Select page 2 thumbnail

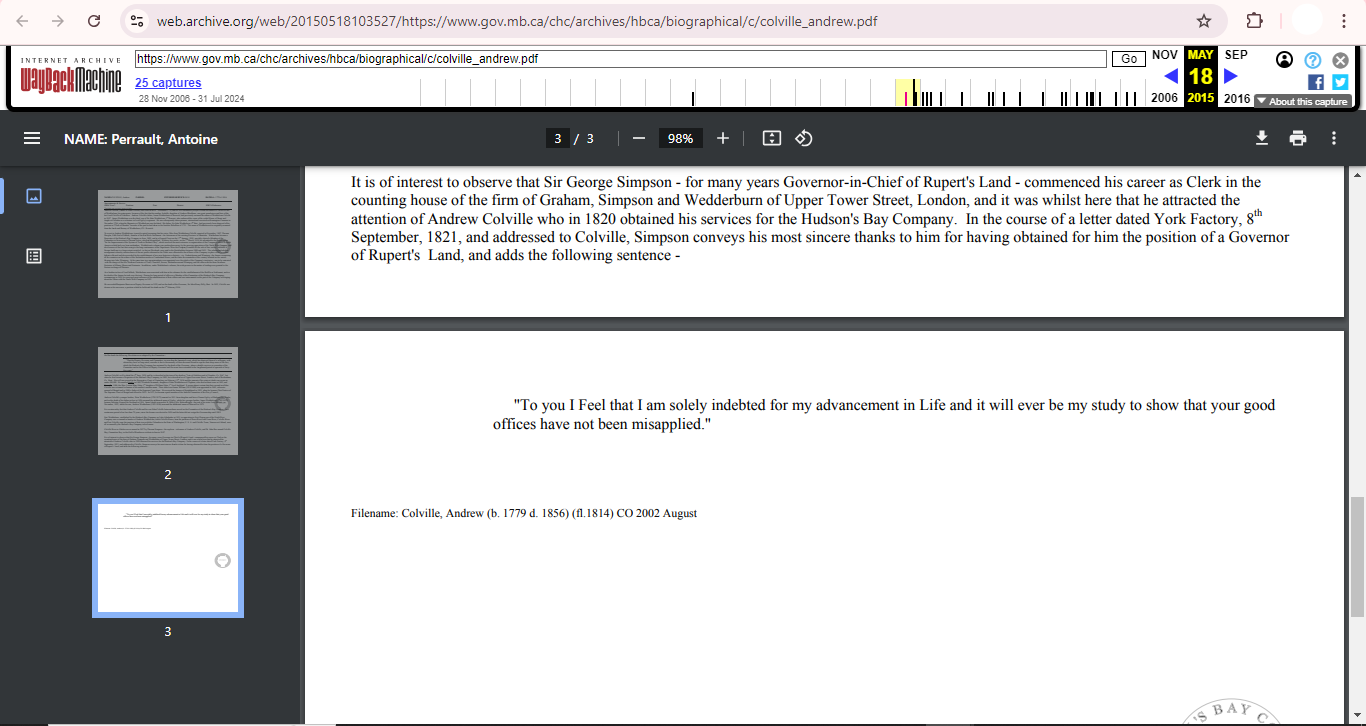[x=168, y=401]
